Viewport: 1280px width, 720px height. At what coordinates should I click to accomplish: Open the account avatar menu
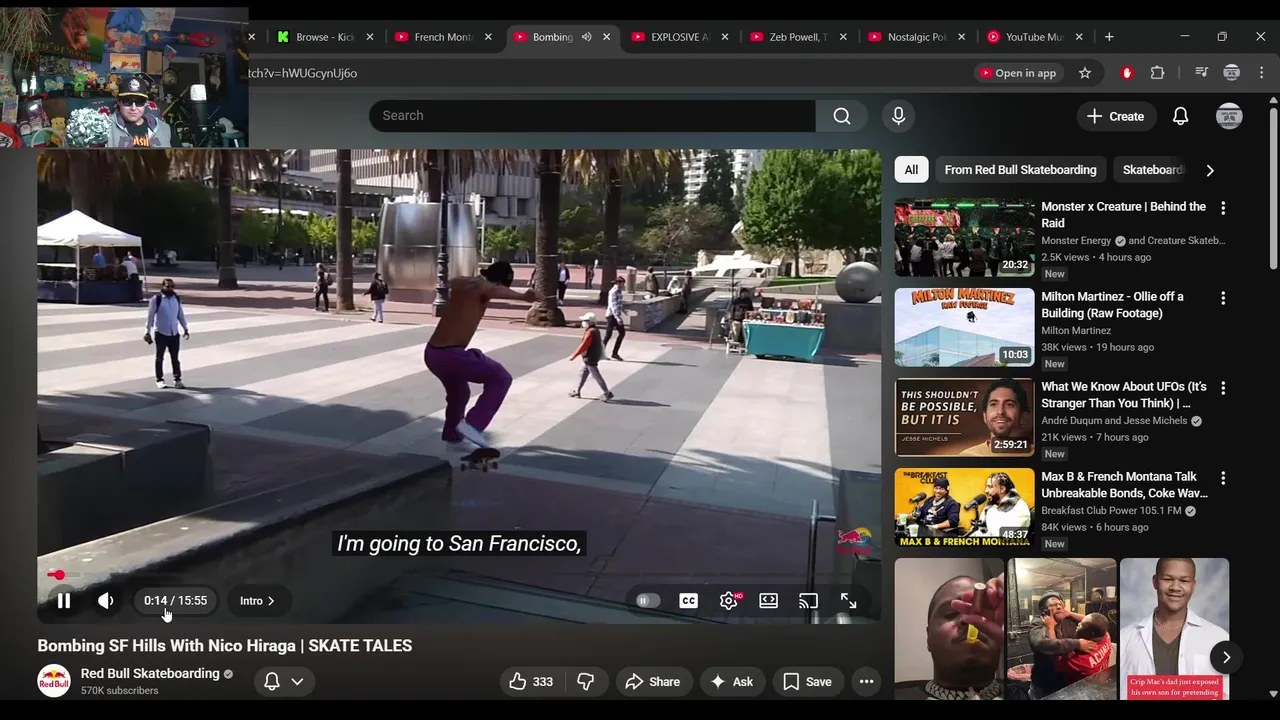1229,116
